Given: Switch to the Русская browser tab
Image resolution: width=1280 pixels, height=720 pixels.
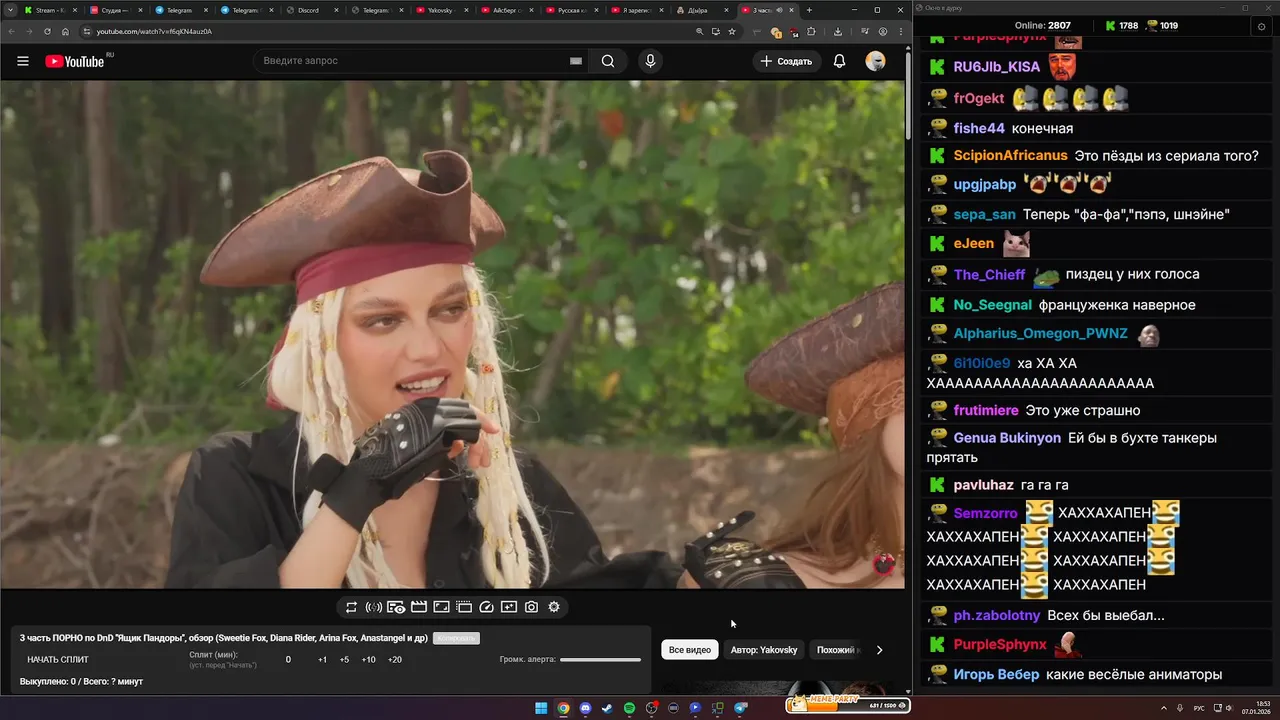Looking at the screenshot, I should tap(575, 10).
